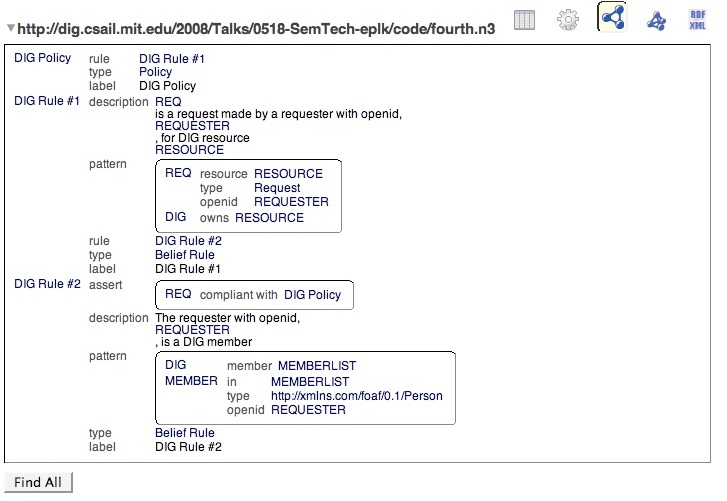The height and width of the screenshot is (501, 727).
Task: Click MEMBERLIST beside the member predicate
Action: pos(317,366)
